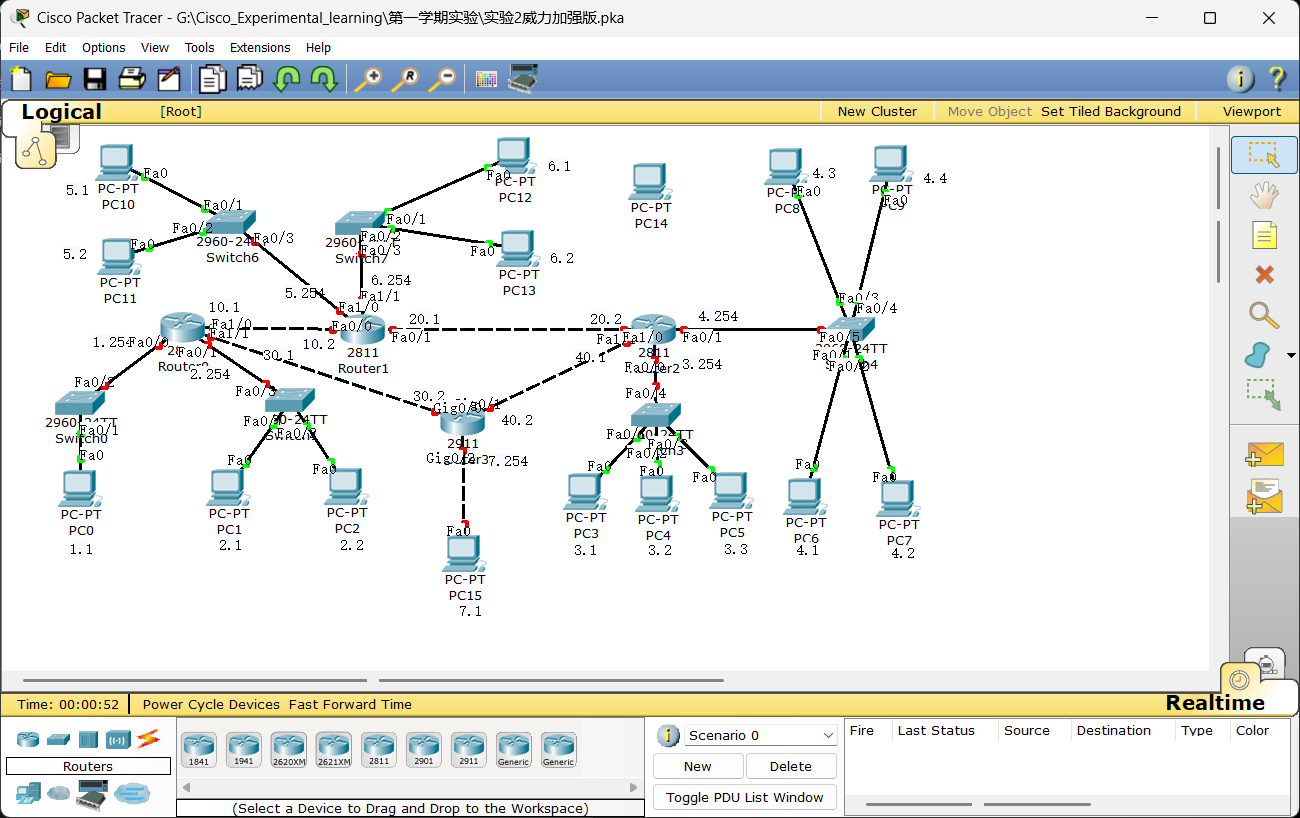Switch to the Logical workspace tab
Viewport: 1300px width, 818px height.
(x=61, y=112)
